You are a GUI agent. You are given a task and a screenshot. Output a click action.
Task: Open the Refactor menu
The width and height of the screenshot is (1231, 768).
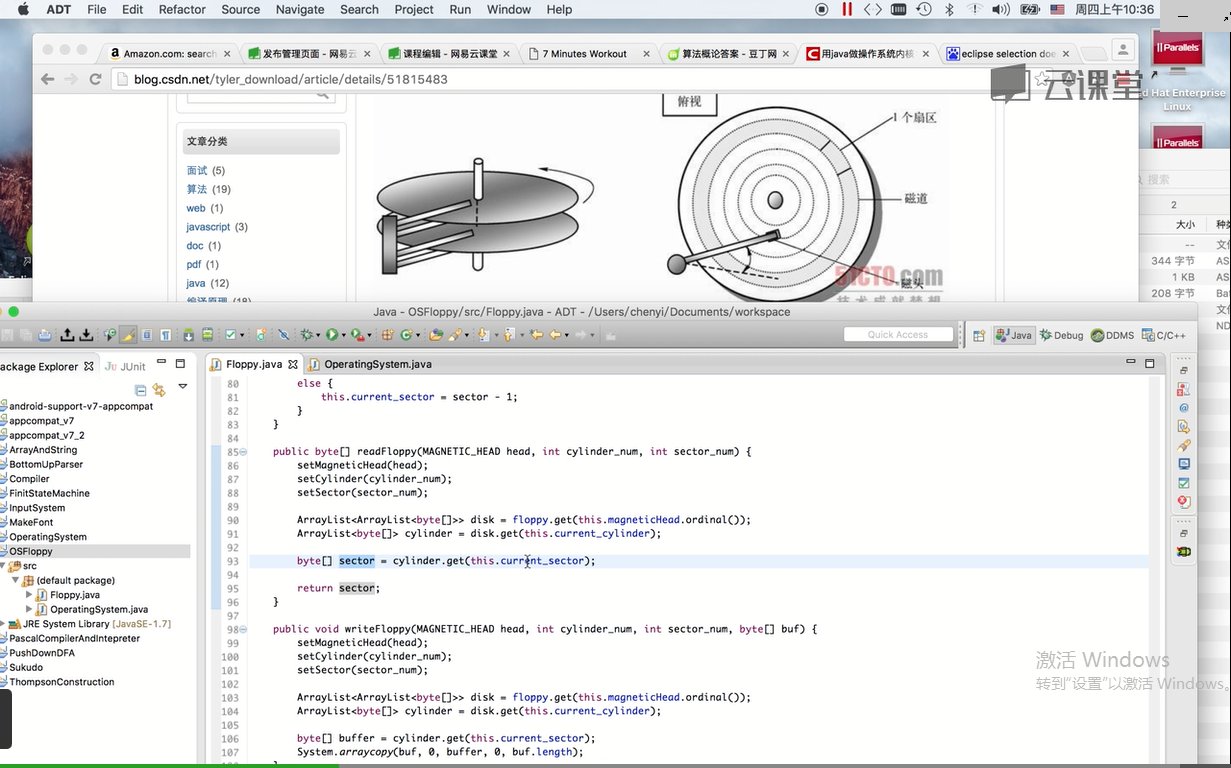point(182,9)
